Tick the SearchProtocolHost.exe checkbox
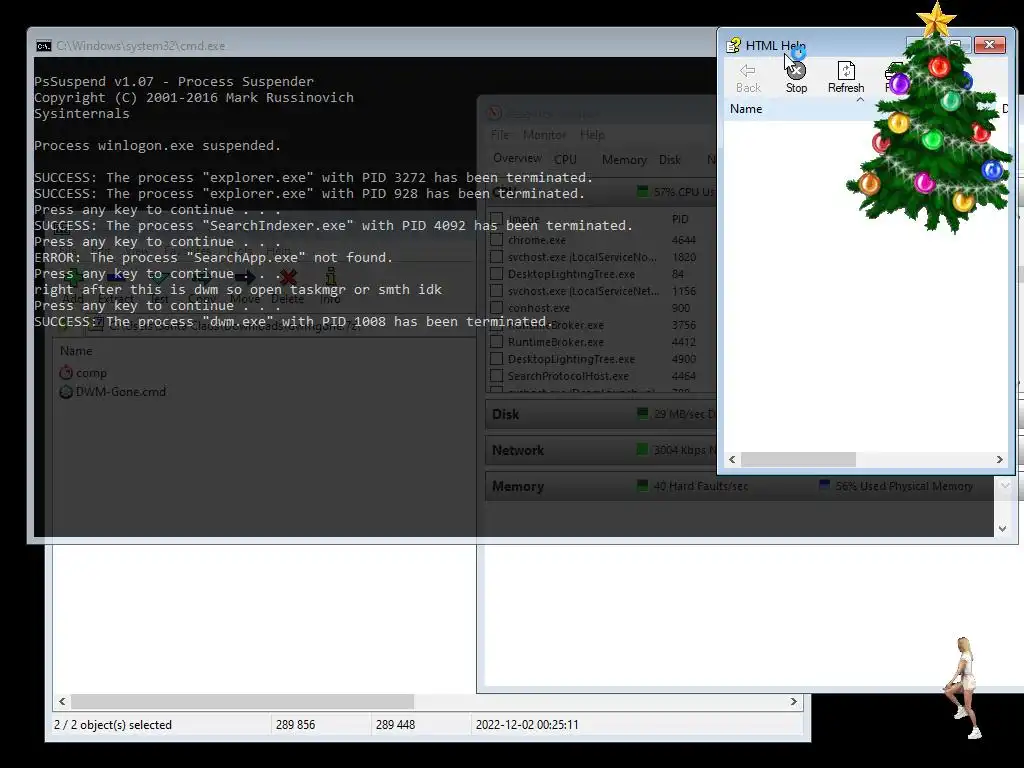Screen dimensions: 1024x768 [x=496, y=376]
